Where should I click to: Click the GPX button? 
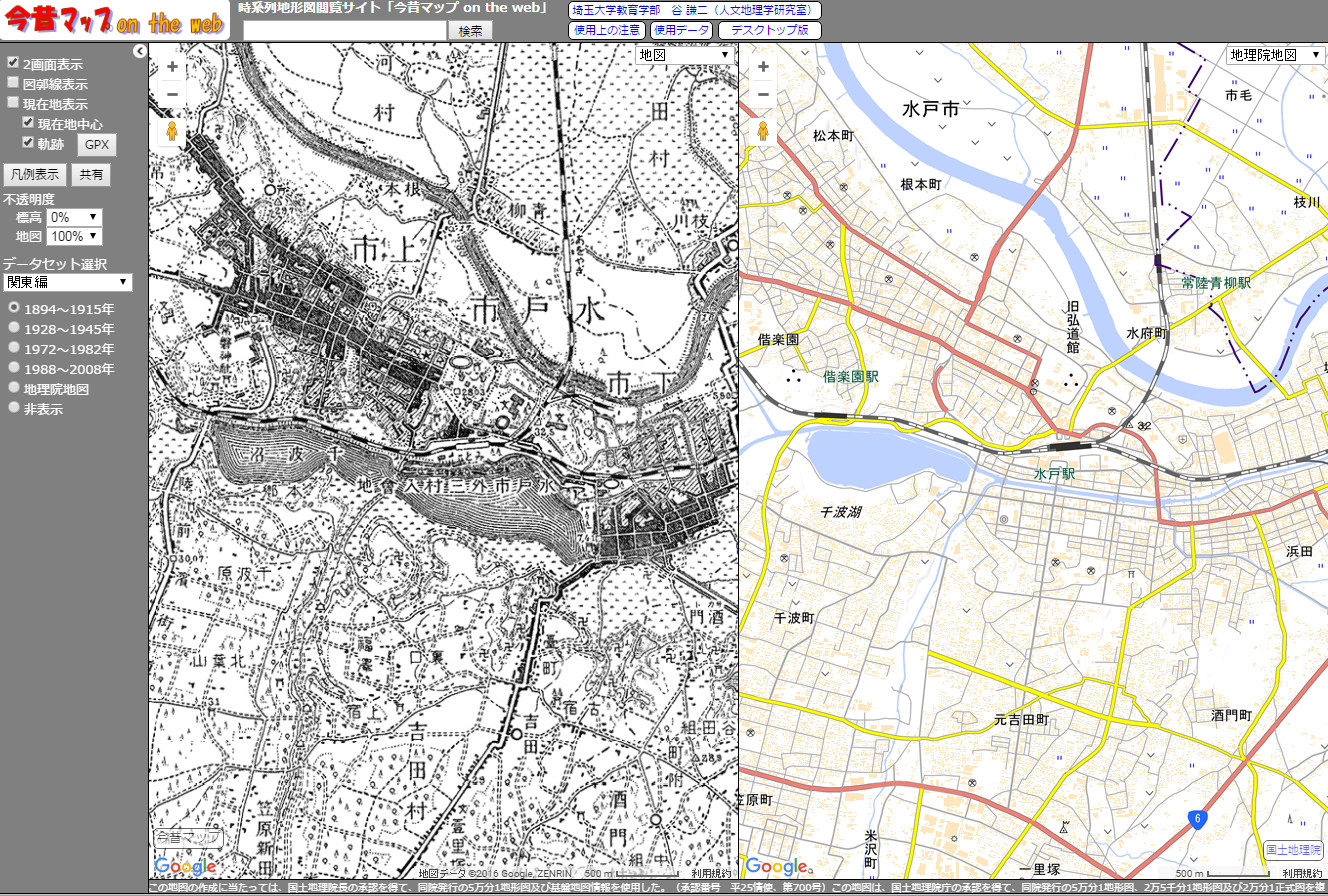tap(97, 145)
